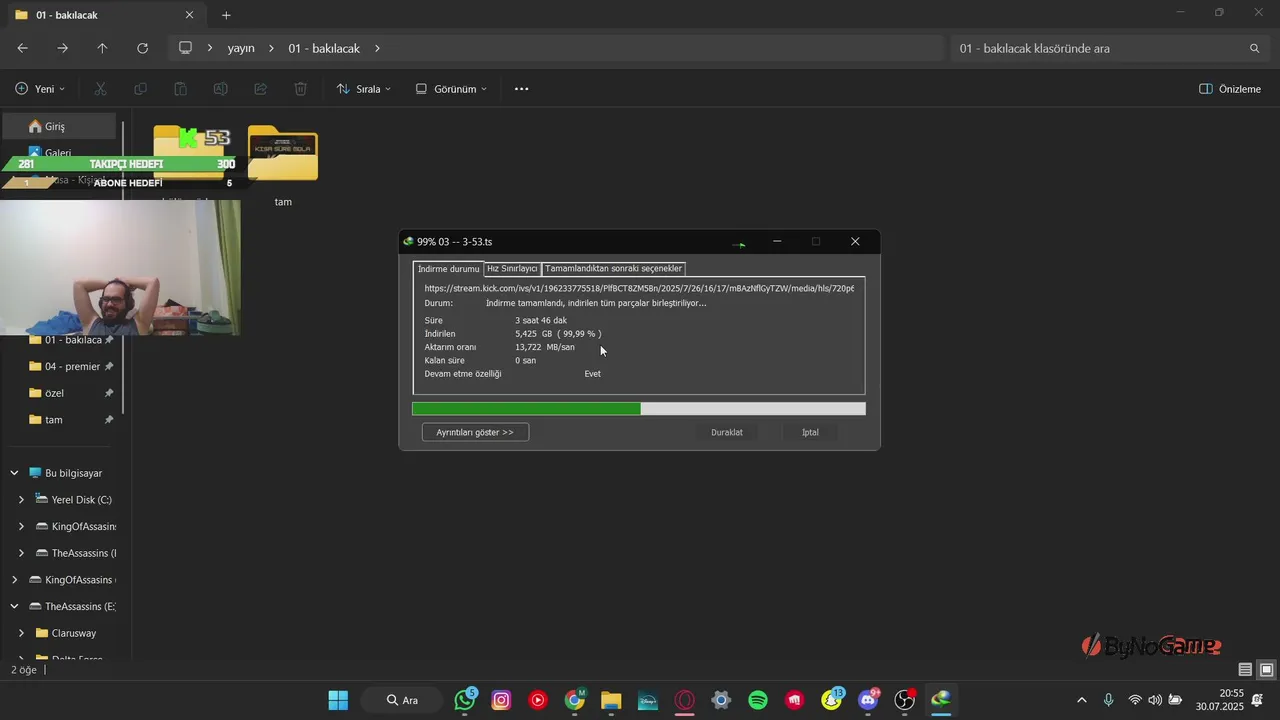
Task: Open Discord from the taskbar
Action: (869, 700)
